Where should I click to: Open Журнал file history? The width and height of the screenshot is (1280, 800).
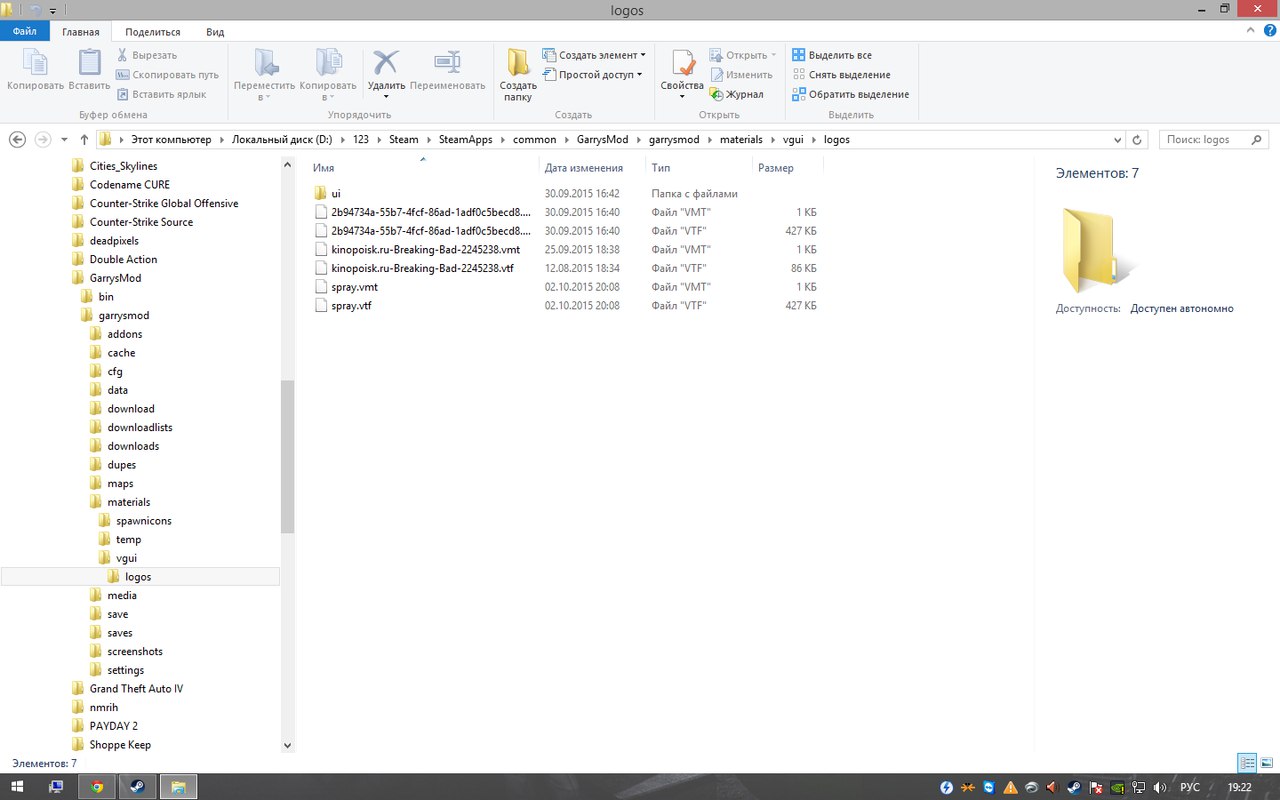(737, 94)
